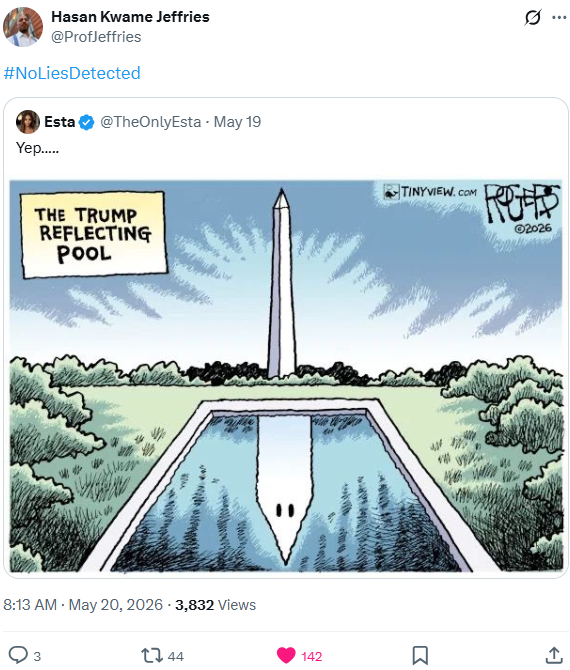570x670 pixels.
Task: Toggle the pink heart like button
Action: 286,655
